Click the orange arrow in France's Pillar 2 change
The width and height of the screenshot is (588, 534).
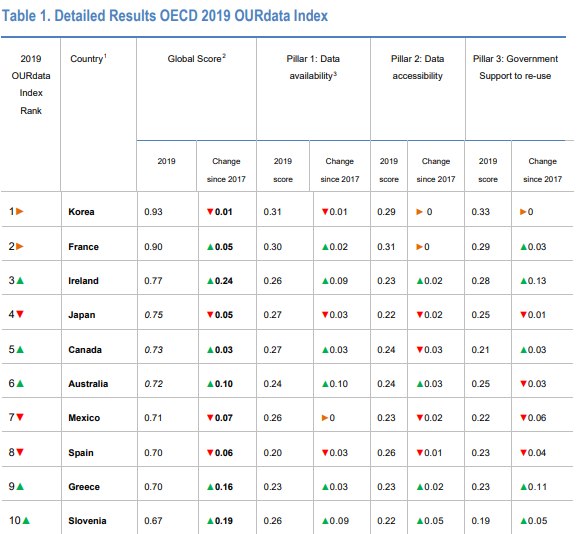420,247
